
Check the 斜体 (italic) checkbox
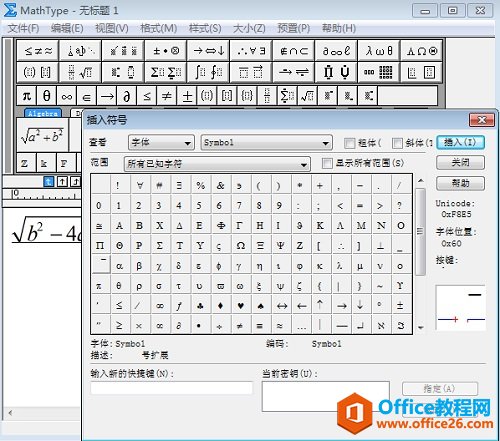(397, 143)
